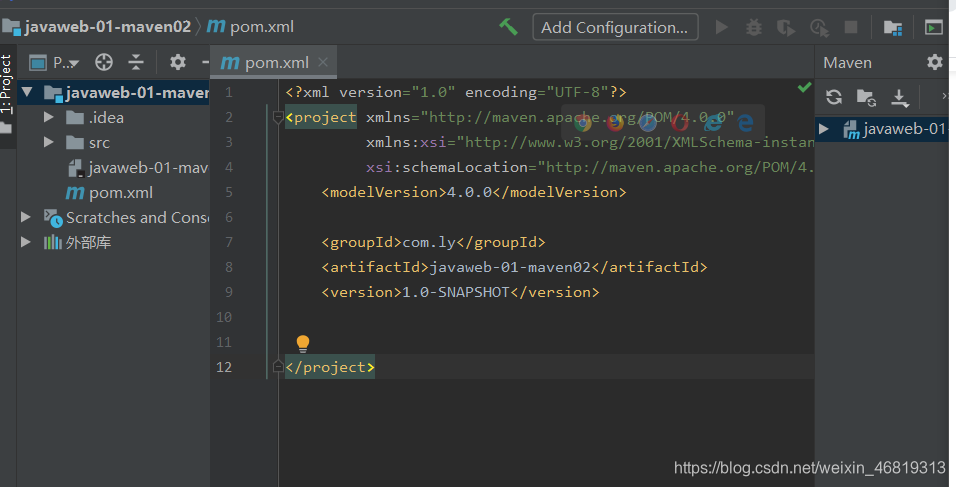Image resolution: width=956 pixels, height=487 pixels.
Task: Click the fold marker beside opening project tag
Action: point(278,117)
